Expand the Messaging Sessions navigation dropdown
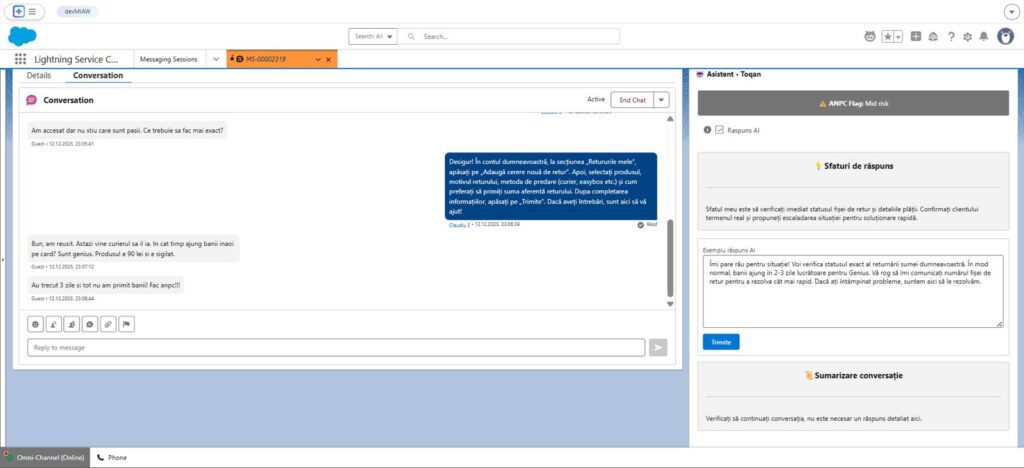 (x=216, y=60)
